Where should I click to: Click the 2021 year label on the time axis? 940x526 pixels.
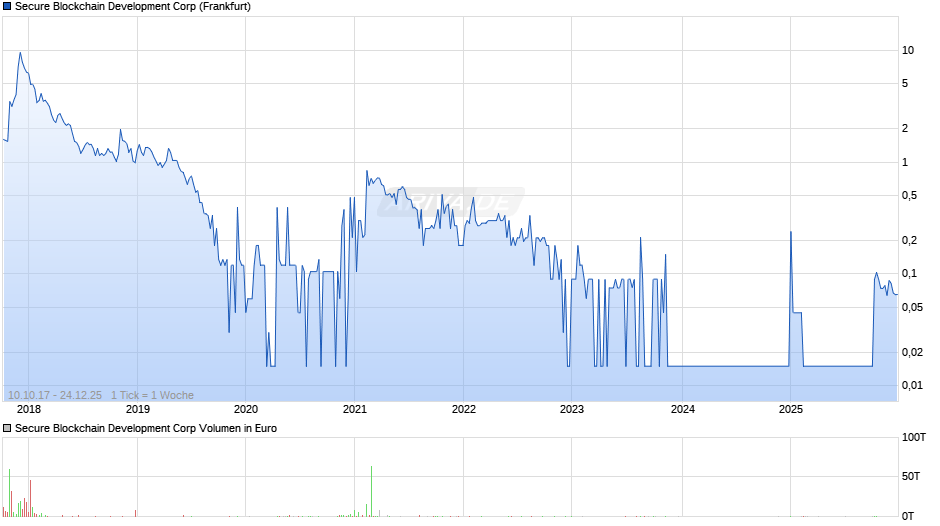(x=354, y=410)
